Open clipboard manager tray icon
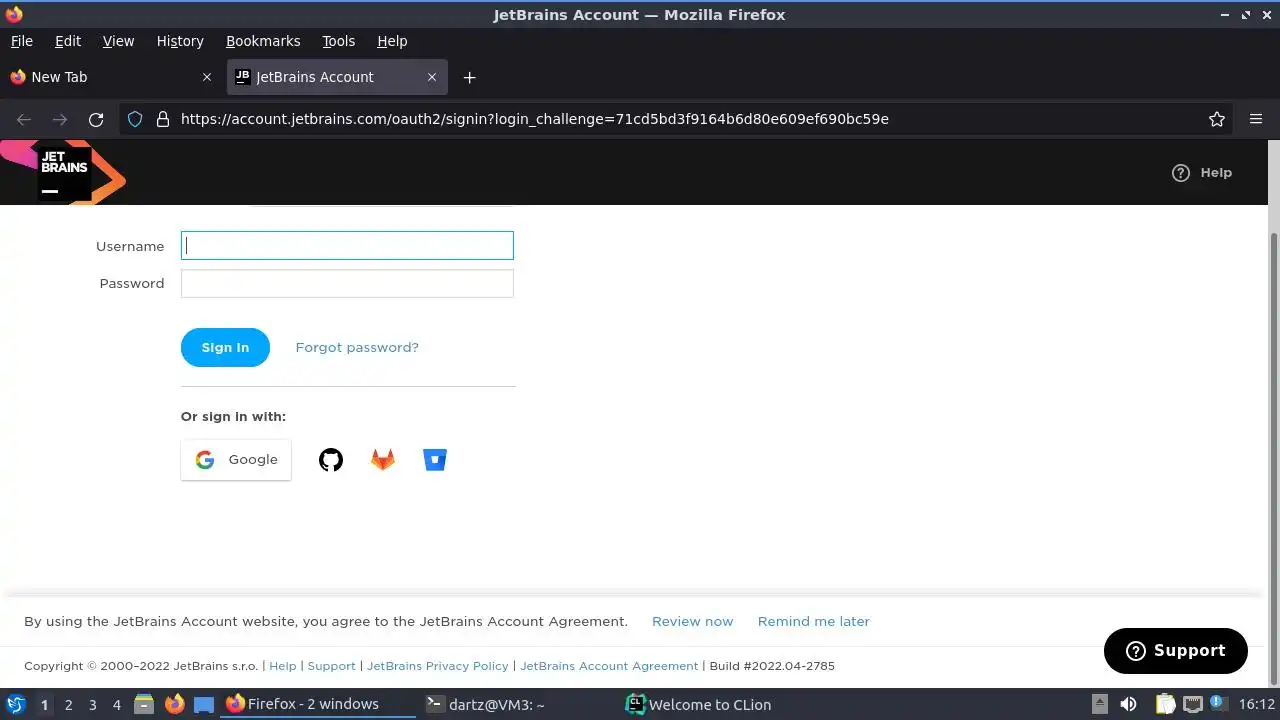This screenshot has width=1280, height=720. click(1165, 704)
